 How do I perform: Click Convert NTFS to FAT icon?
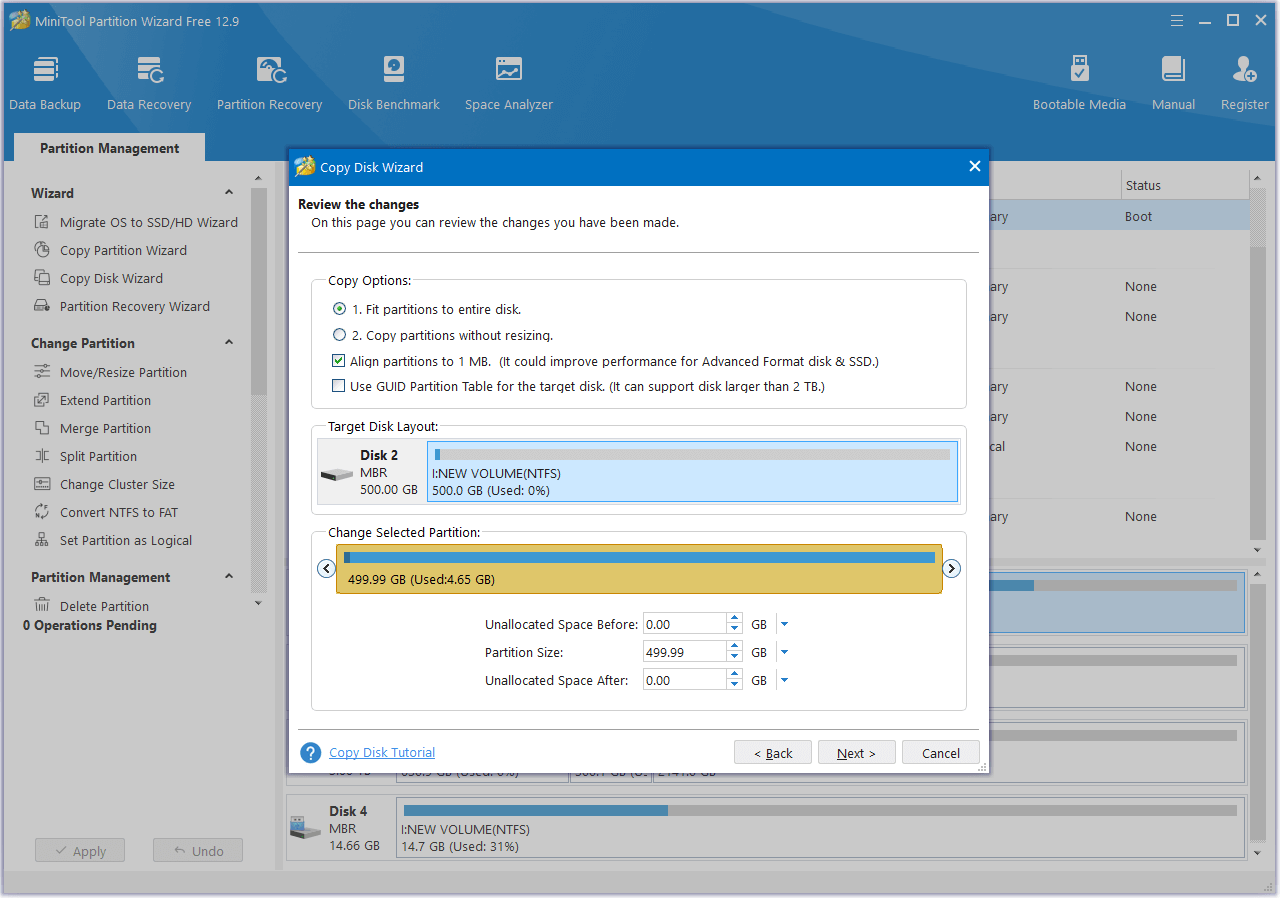(x=42, y=512)
